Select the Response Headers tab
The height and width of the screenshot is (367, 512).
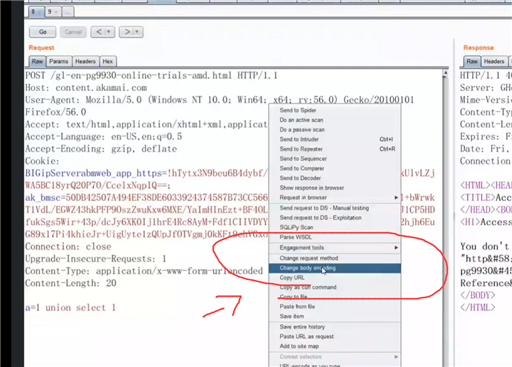point(494,61)
